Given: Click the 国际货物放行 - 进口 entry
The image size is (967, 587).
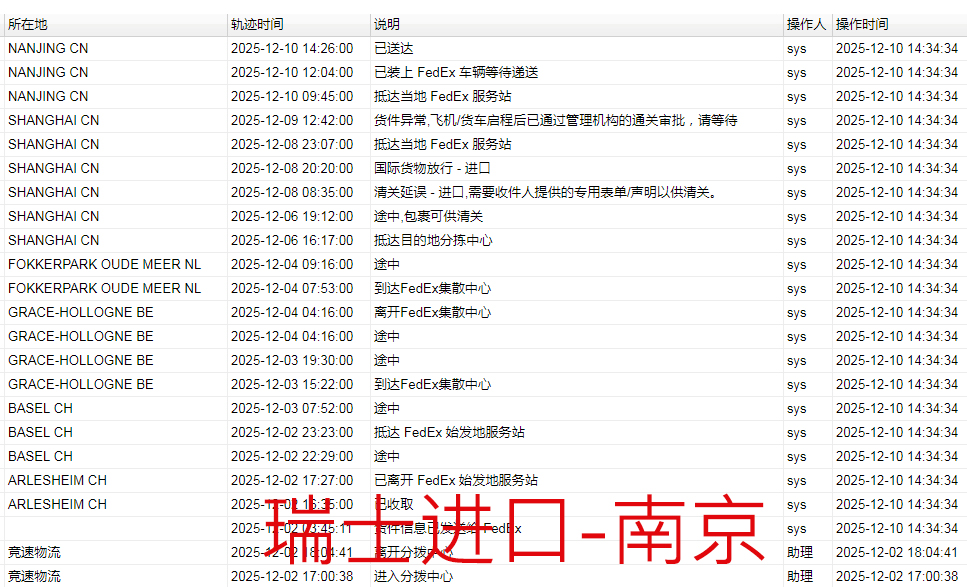Looking at the screenshot, I should [432, 168].
